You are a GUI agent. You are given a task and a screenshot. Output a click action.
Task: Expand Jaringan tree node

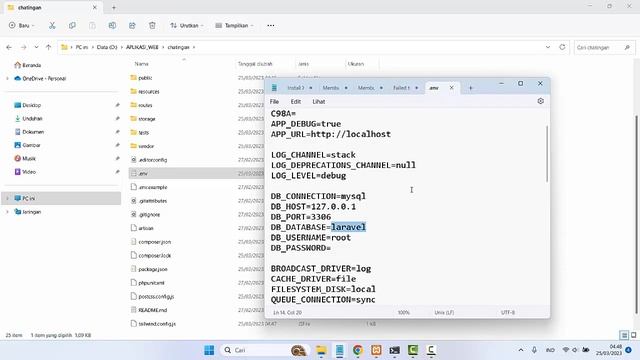pos(7,212)
